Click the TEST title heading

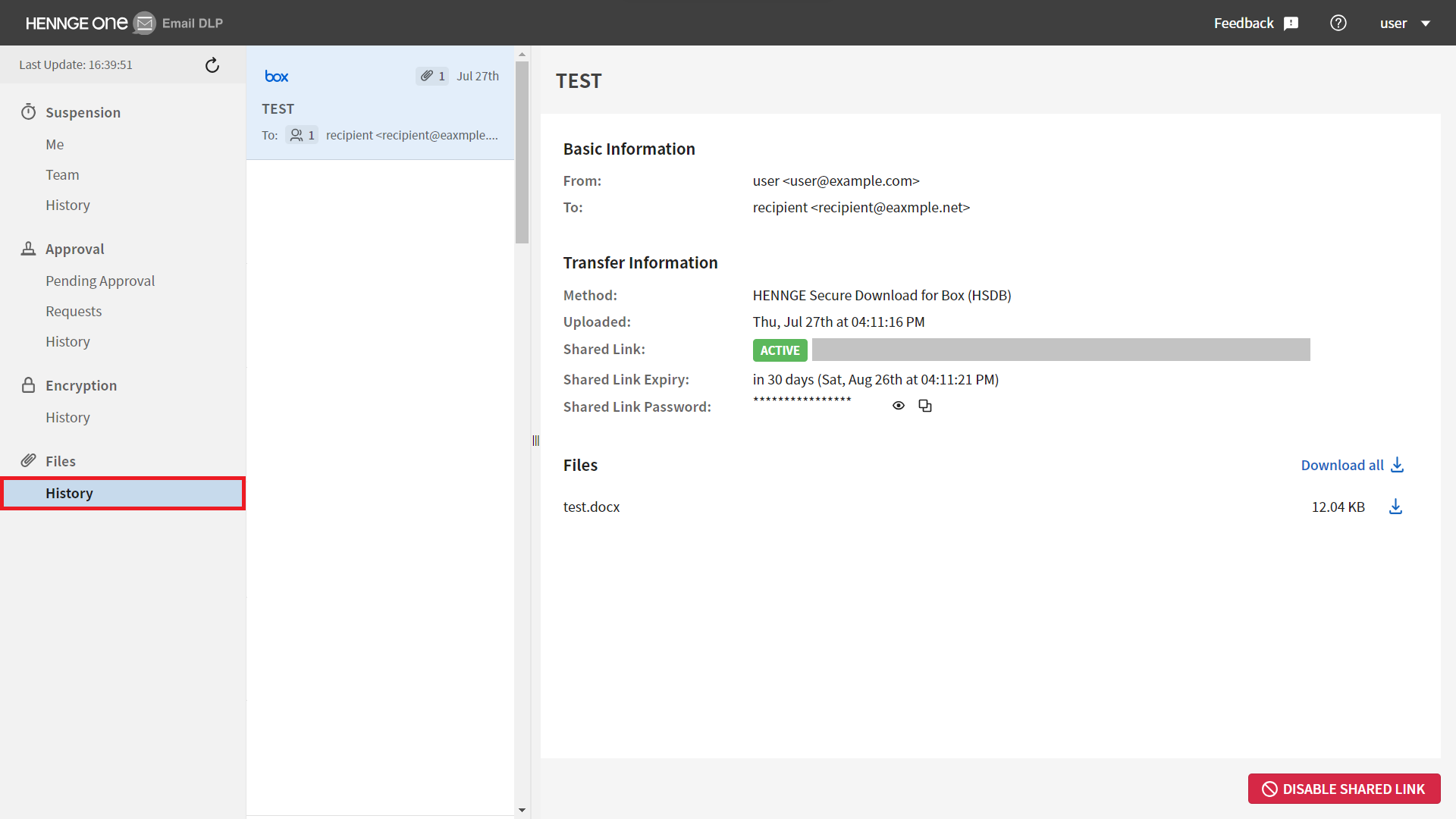pos(579,80)
